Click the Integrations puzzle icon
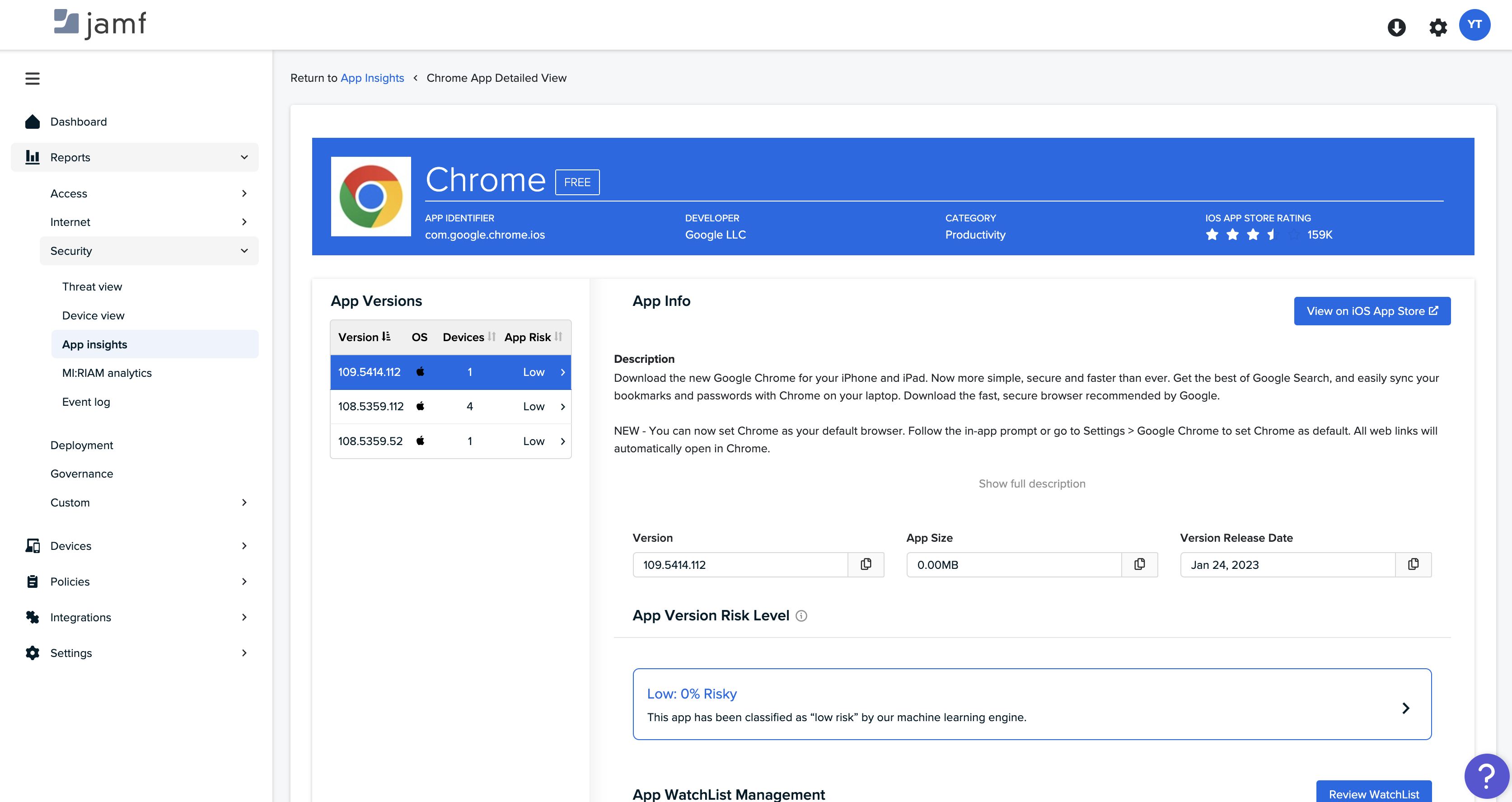The width and height of the screenshot is (1512, 802). tap(32, 617)
